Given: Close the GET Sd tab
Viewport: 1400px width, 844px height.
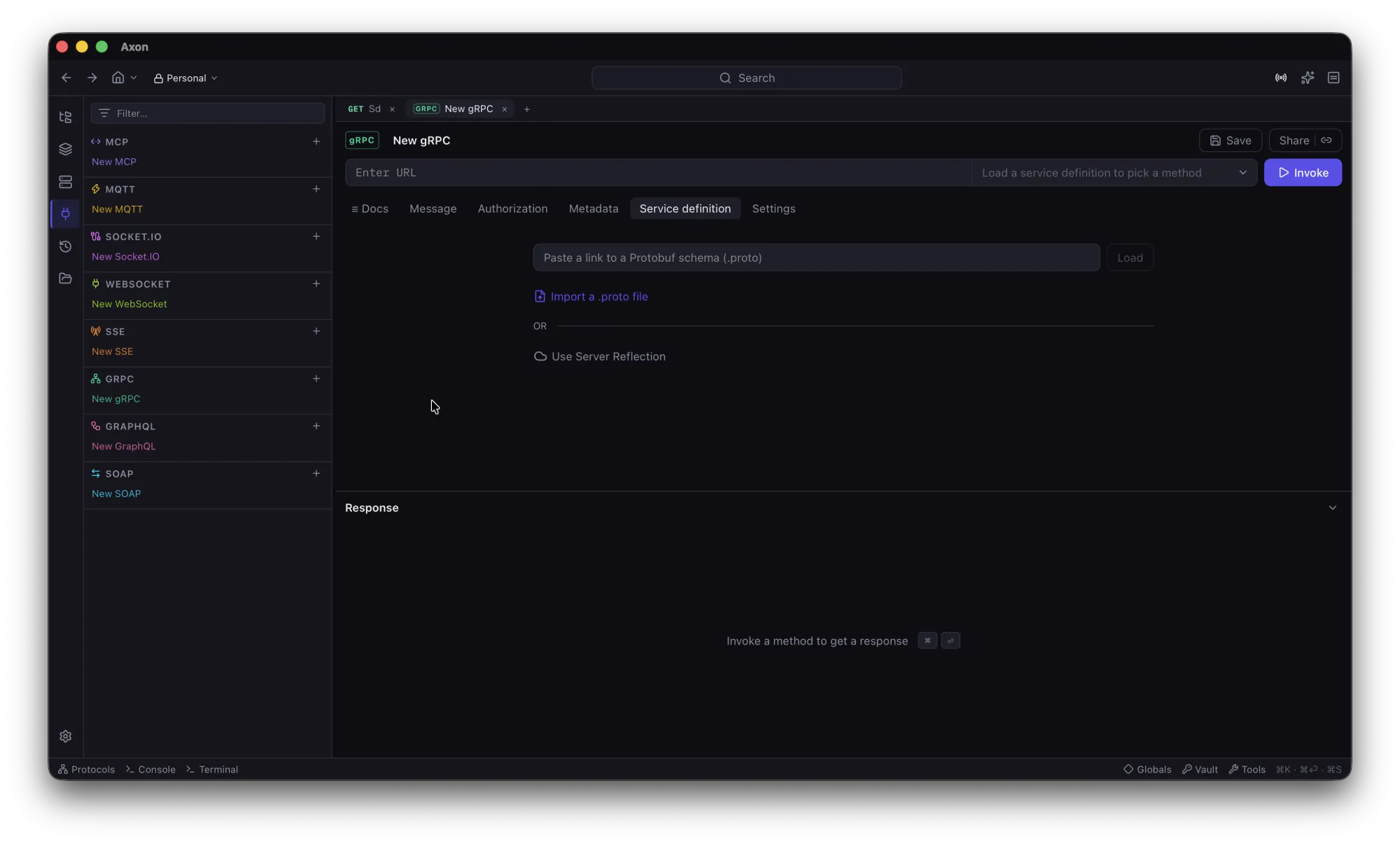Looking at the screenshot, I should pos(392,109).
